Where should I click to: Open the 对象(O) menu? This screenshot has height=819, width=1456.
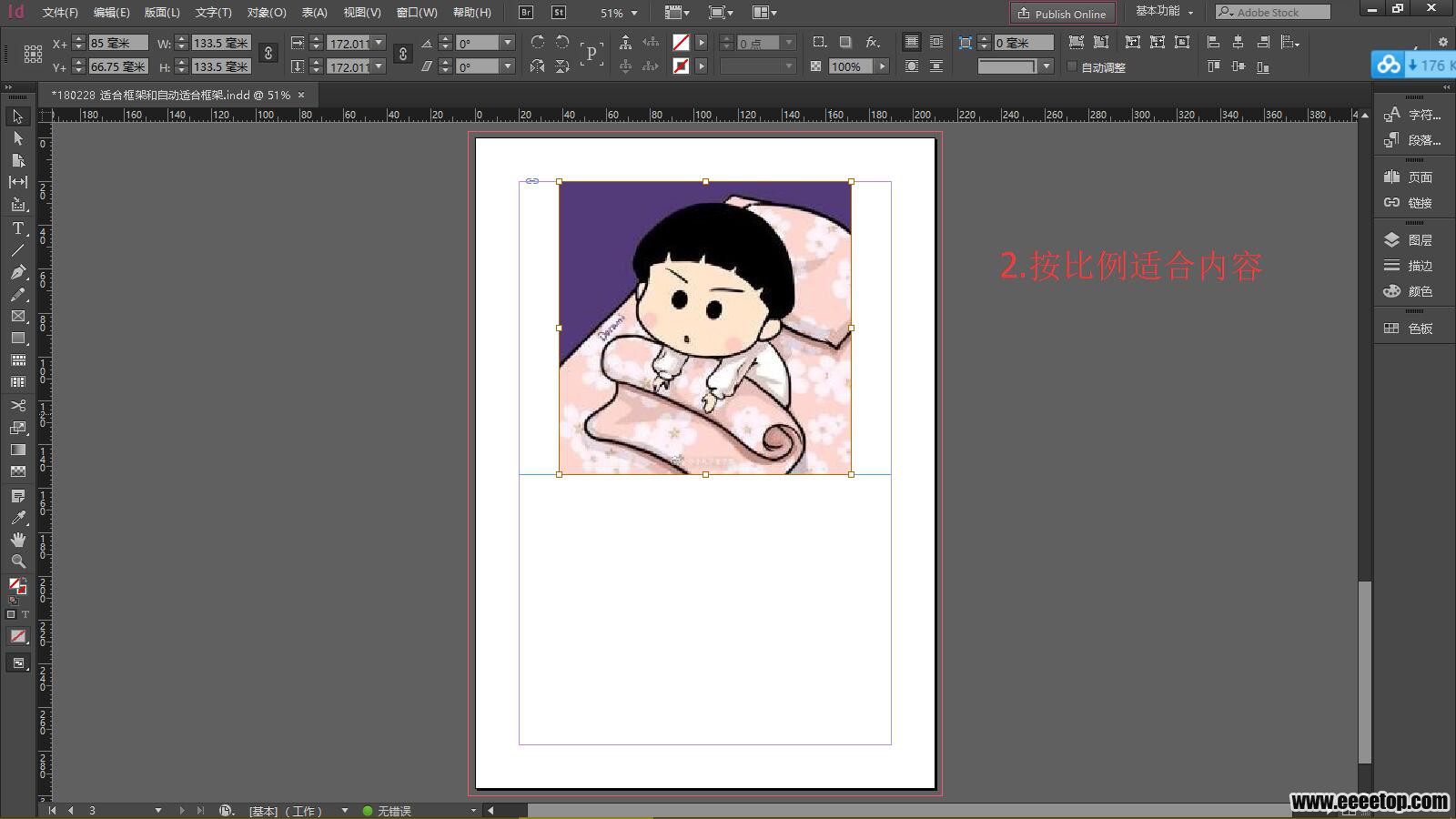pyautogui.click(x=267, y=13)
